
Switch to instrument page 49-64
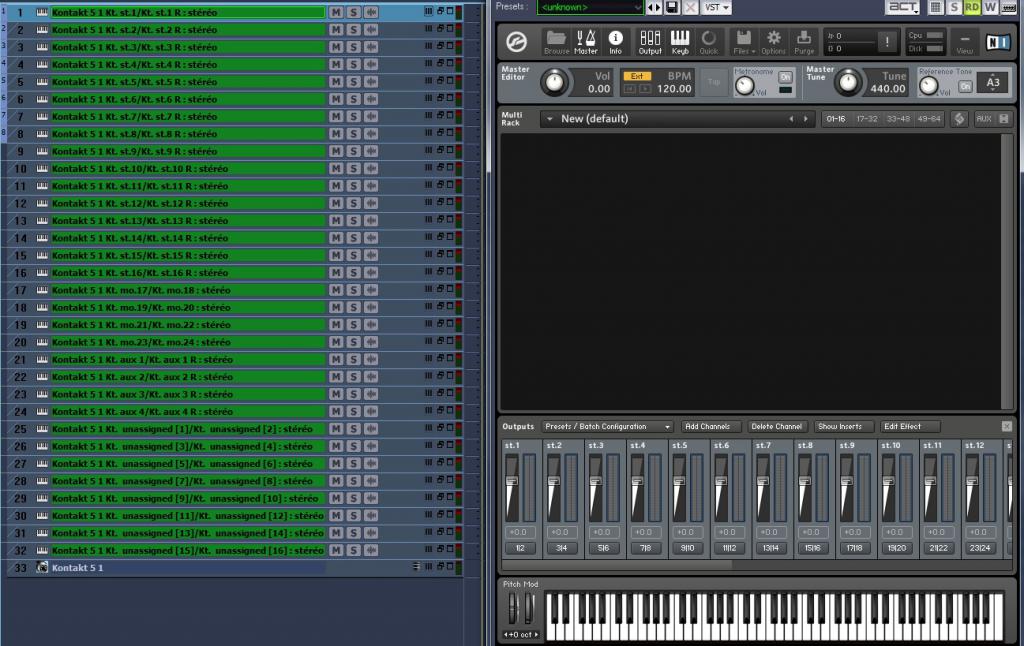(929, 119)
